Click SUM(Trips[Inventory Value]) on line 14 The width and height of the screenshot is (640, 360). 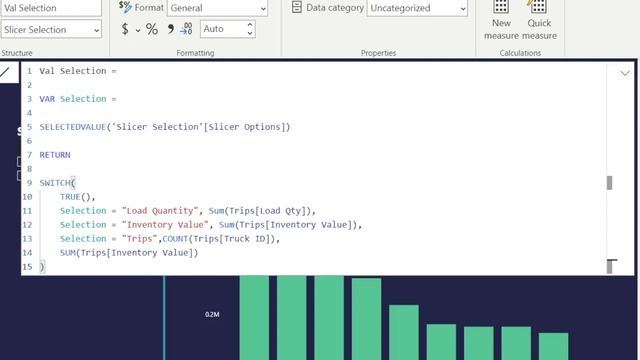coord(129,253)
